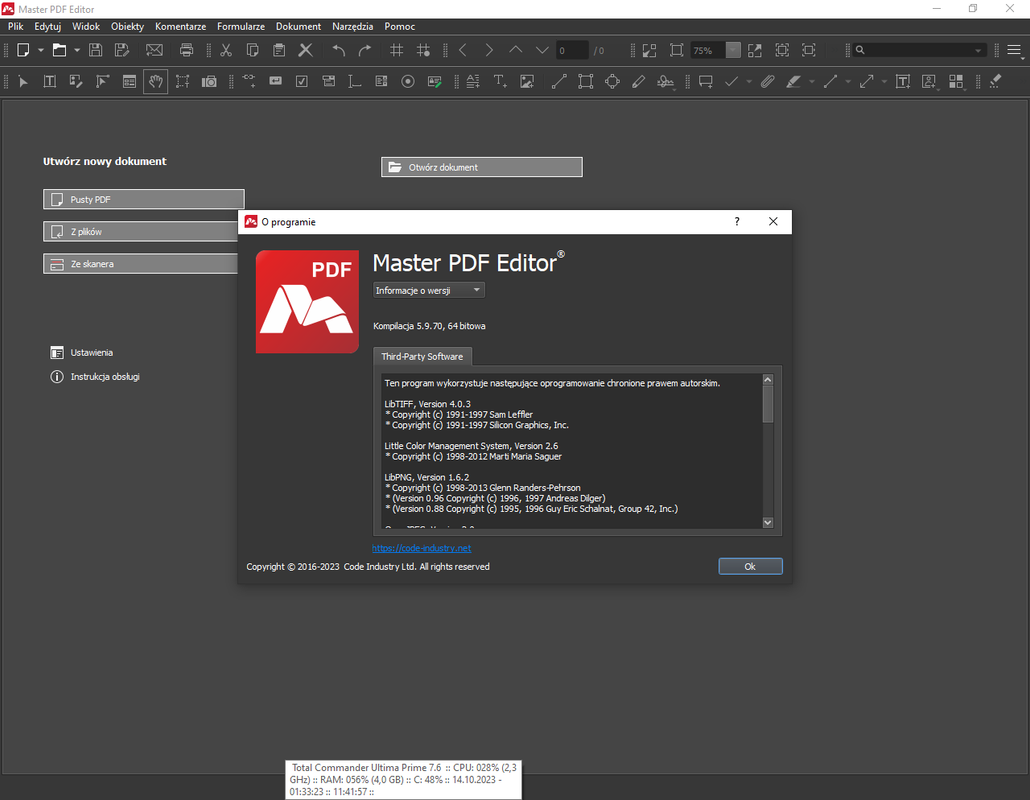Screen dimensions: 1030x800
Task: Click the paste clipboard icon
Action: click(x=279, y=50)
